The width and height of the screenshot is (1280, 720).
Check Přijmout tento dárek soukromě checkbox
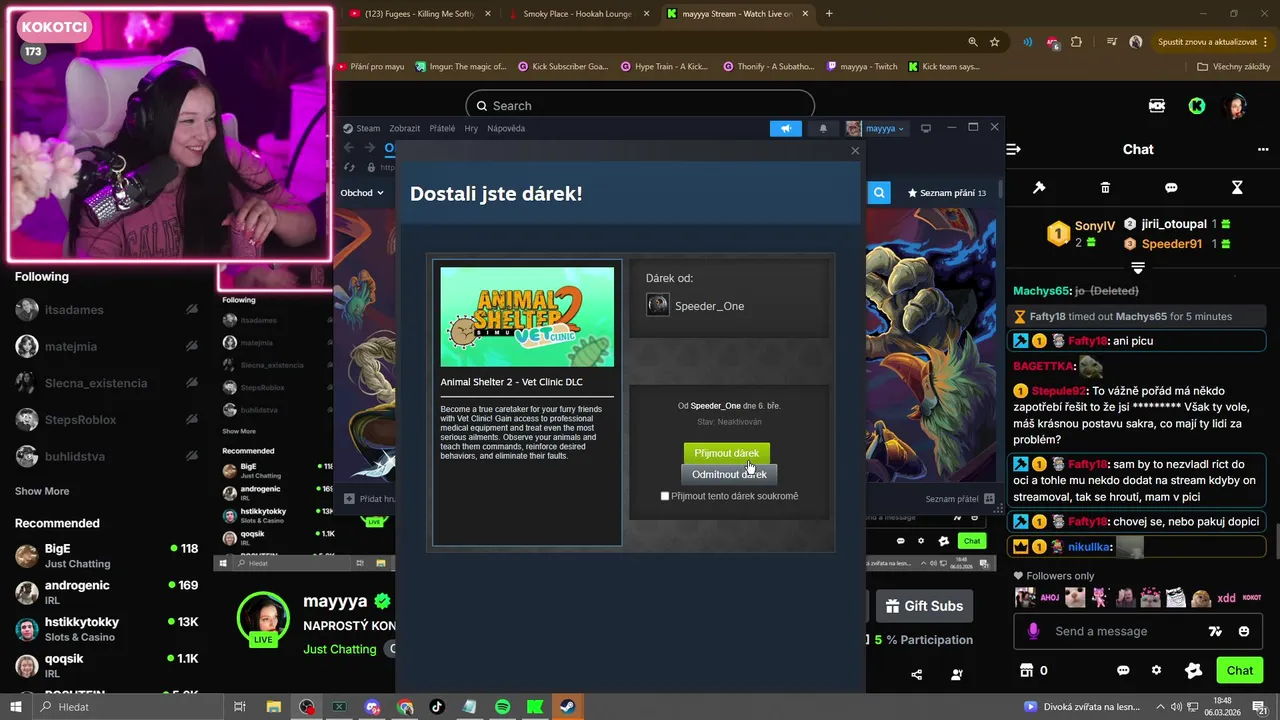[x=665, y=496]
